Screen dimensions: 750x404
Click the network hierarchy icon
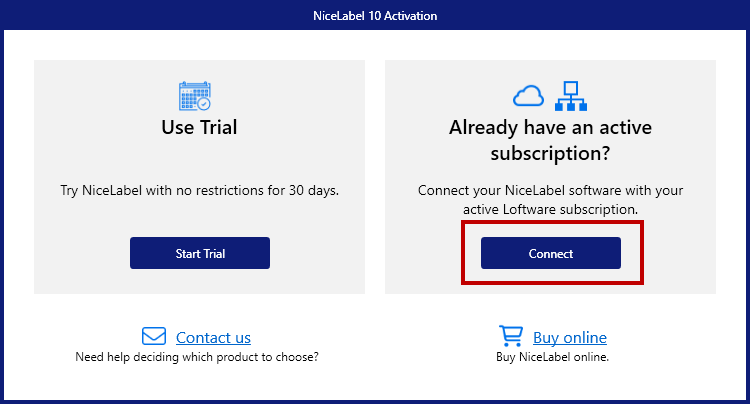coord(571,96)
